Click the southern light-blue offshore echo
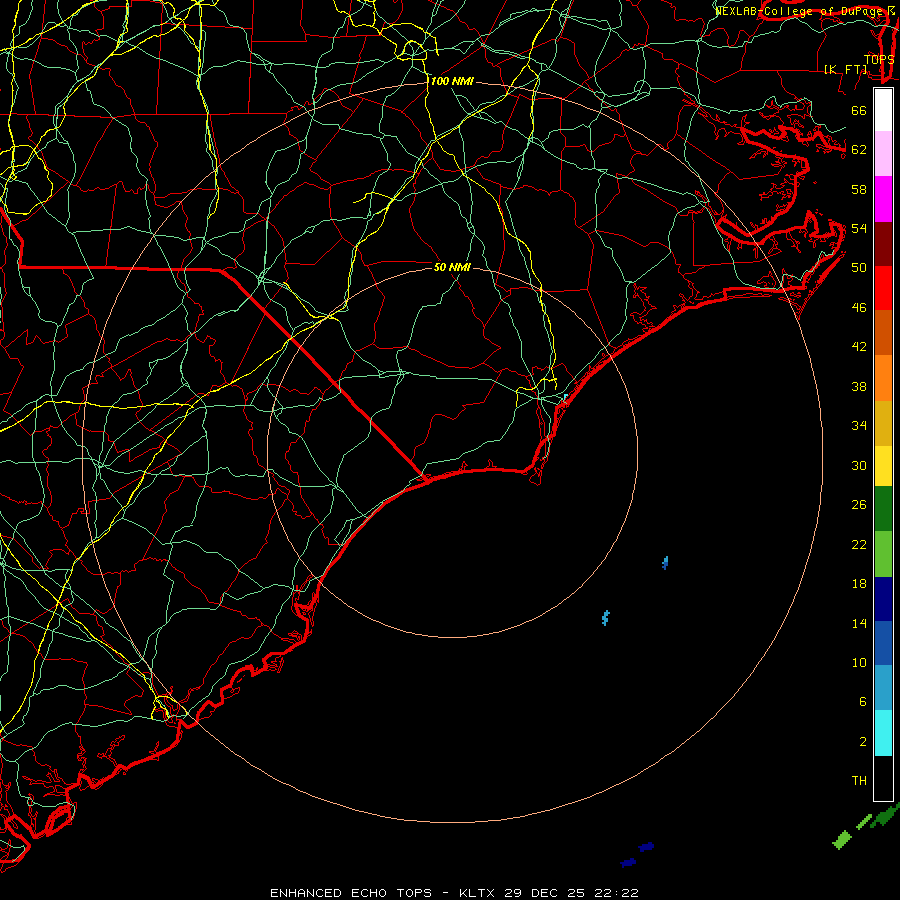The width and height of the screenshot is (900, 900). click(x=605, y=618)
